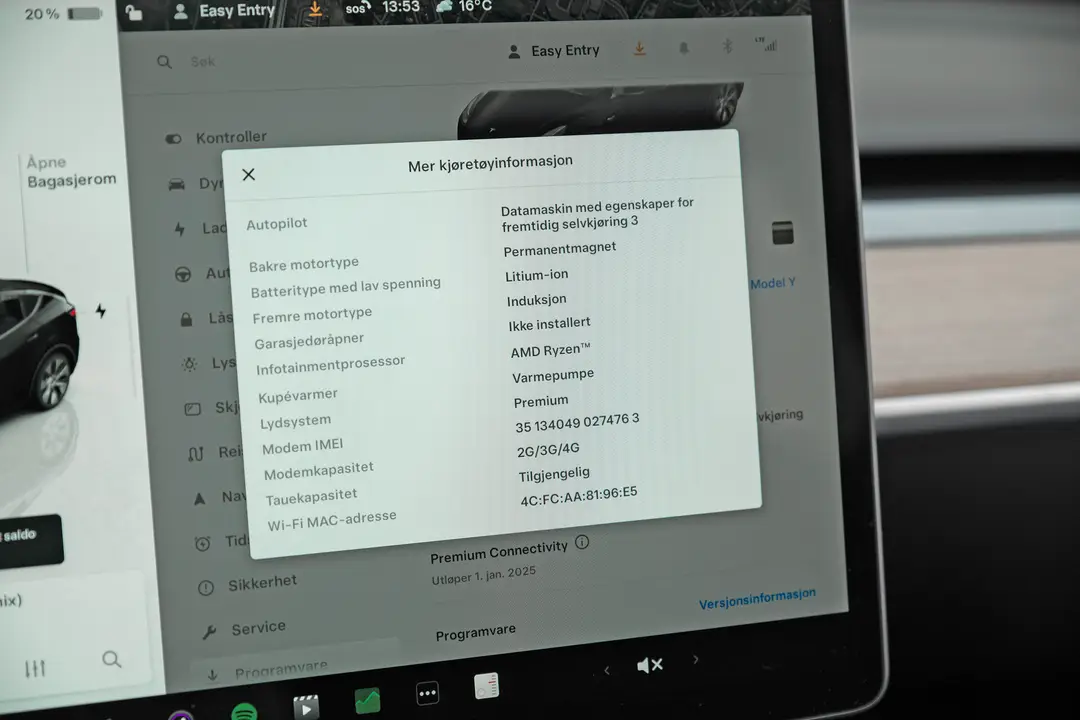Image resolution: width=1080 pixels, height=720 pixels.
Task: Select the AMD Ryzen processor value
Action: click(550, 350)
